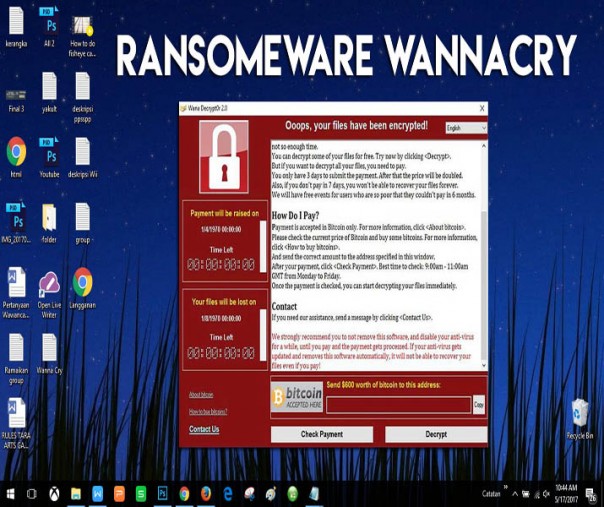Launch Firefox from the taskbar

(206, 494)
